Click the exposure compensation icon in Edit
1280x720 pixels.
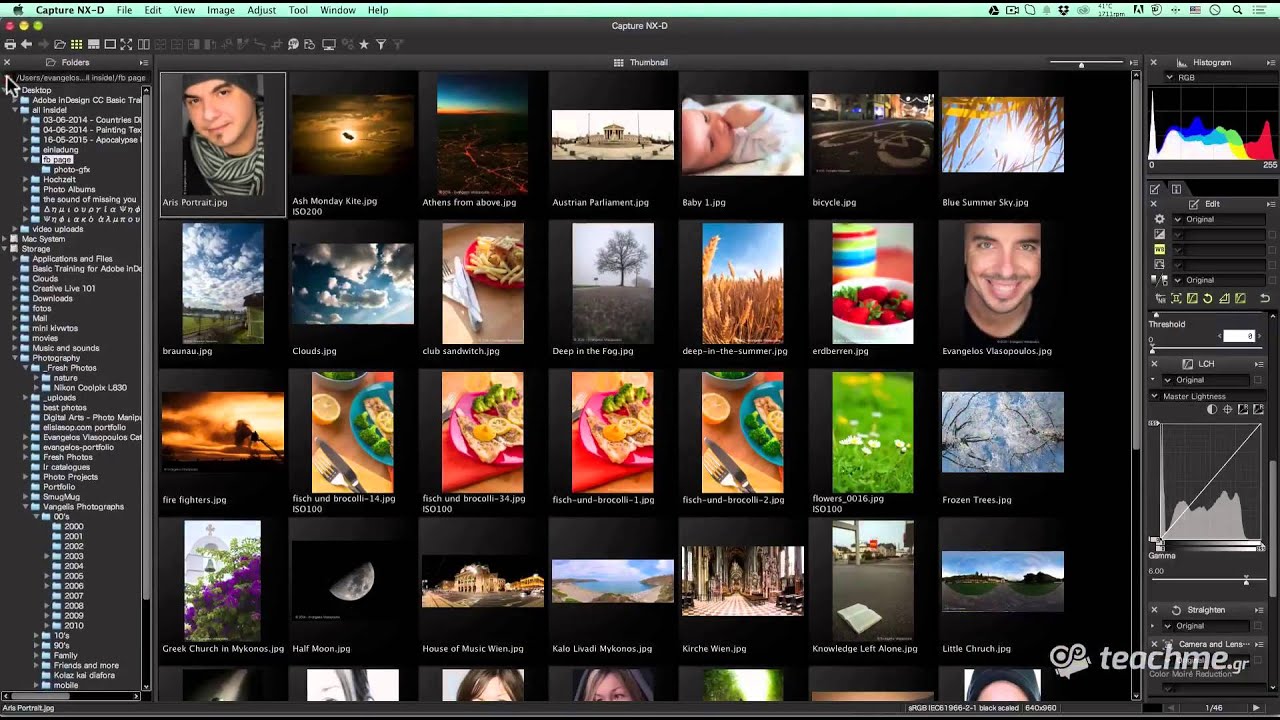tap(1159, 234)
